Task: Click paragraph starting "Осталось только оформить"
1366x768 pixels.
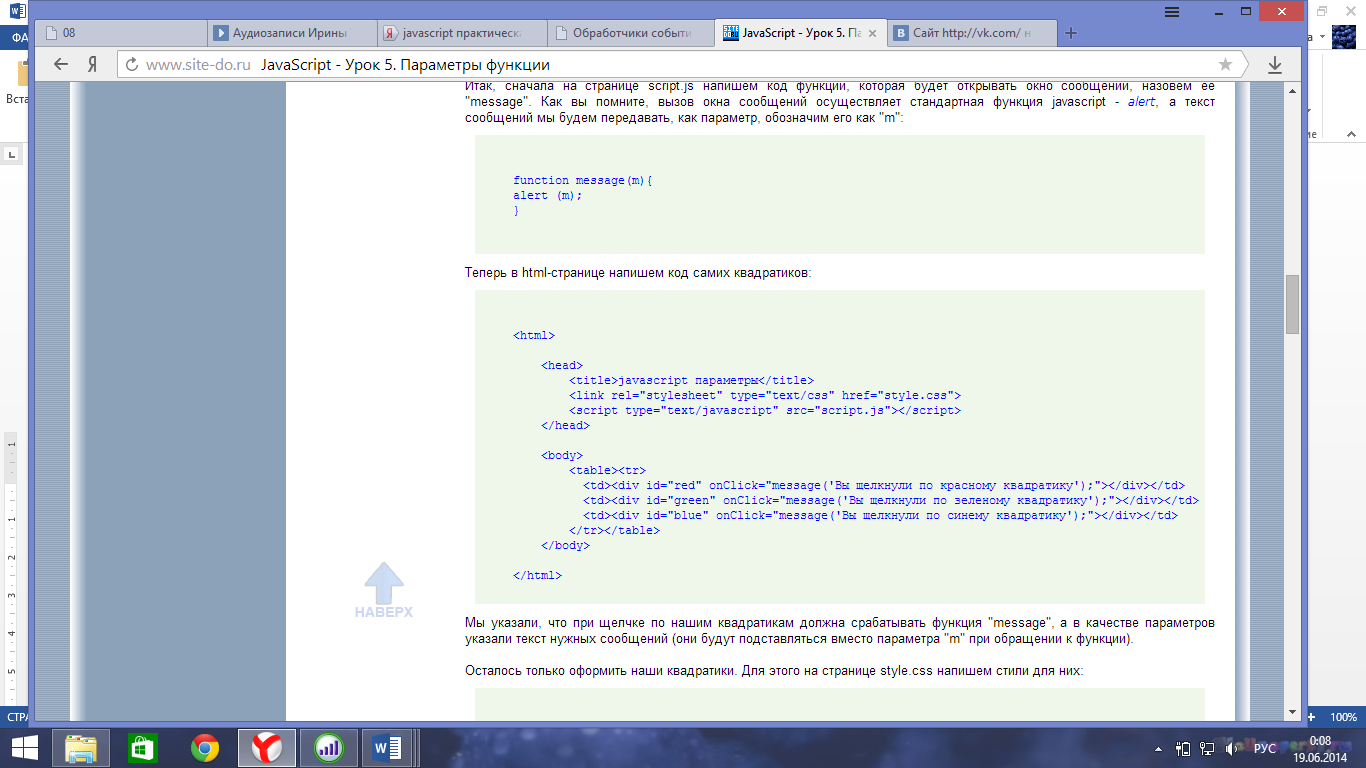Action: [774, 671]
